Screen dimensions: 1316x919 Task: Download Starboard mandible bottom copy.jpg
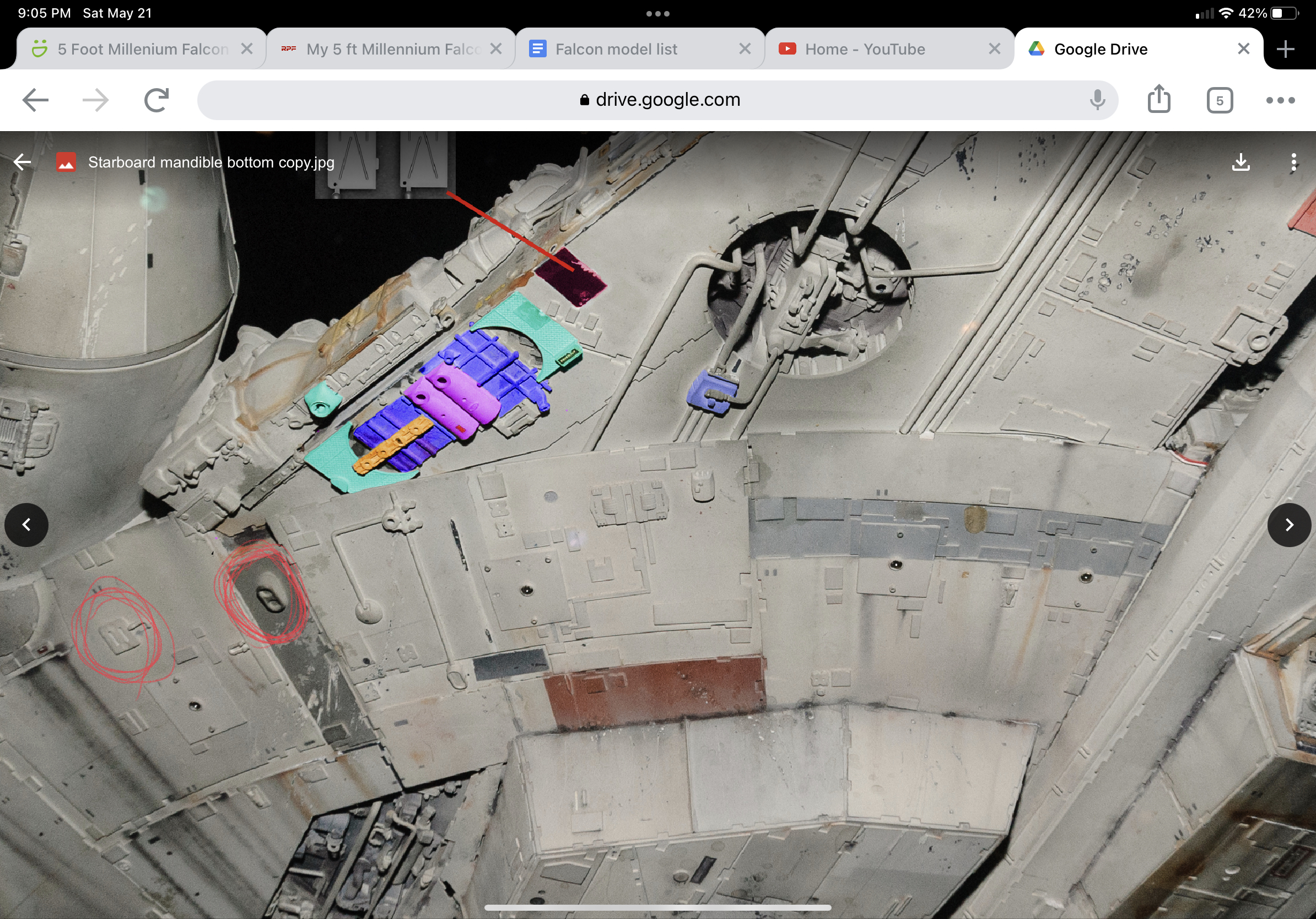click(1241, 162)
